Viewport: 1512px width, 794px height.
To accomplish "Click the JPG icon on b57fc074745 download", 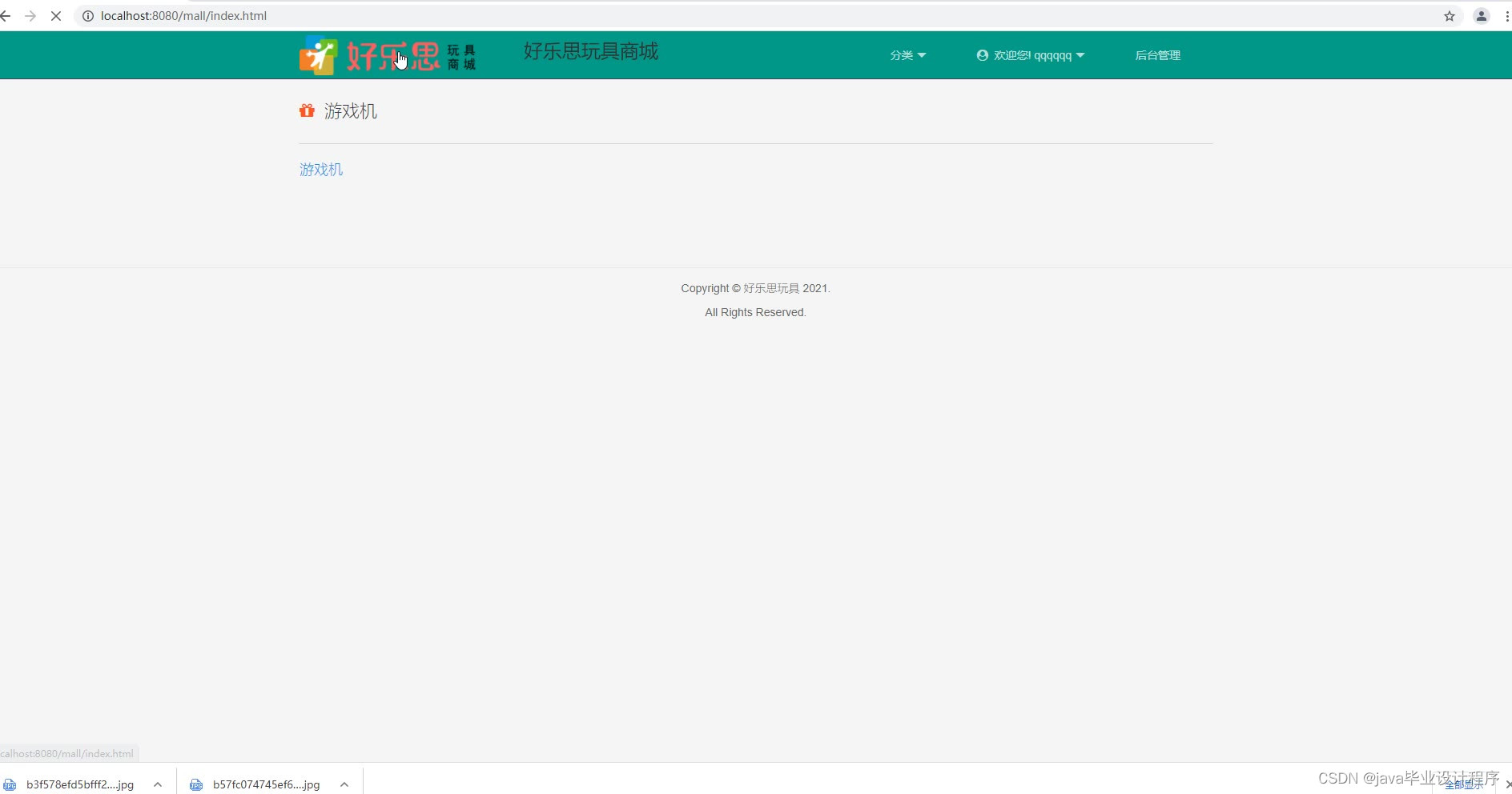I will [x=196, y=784].
